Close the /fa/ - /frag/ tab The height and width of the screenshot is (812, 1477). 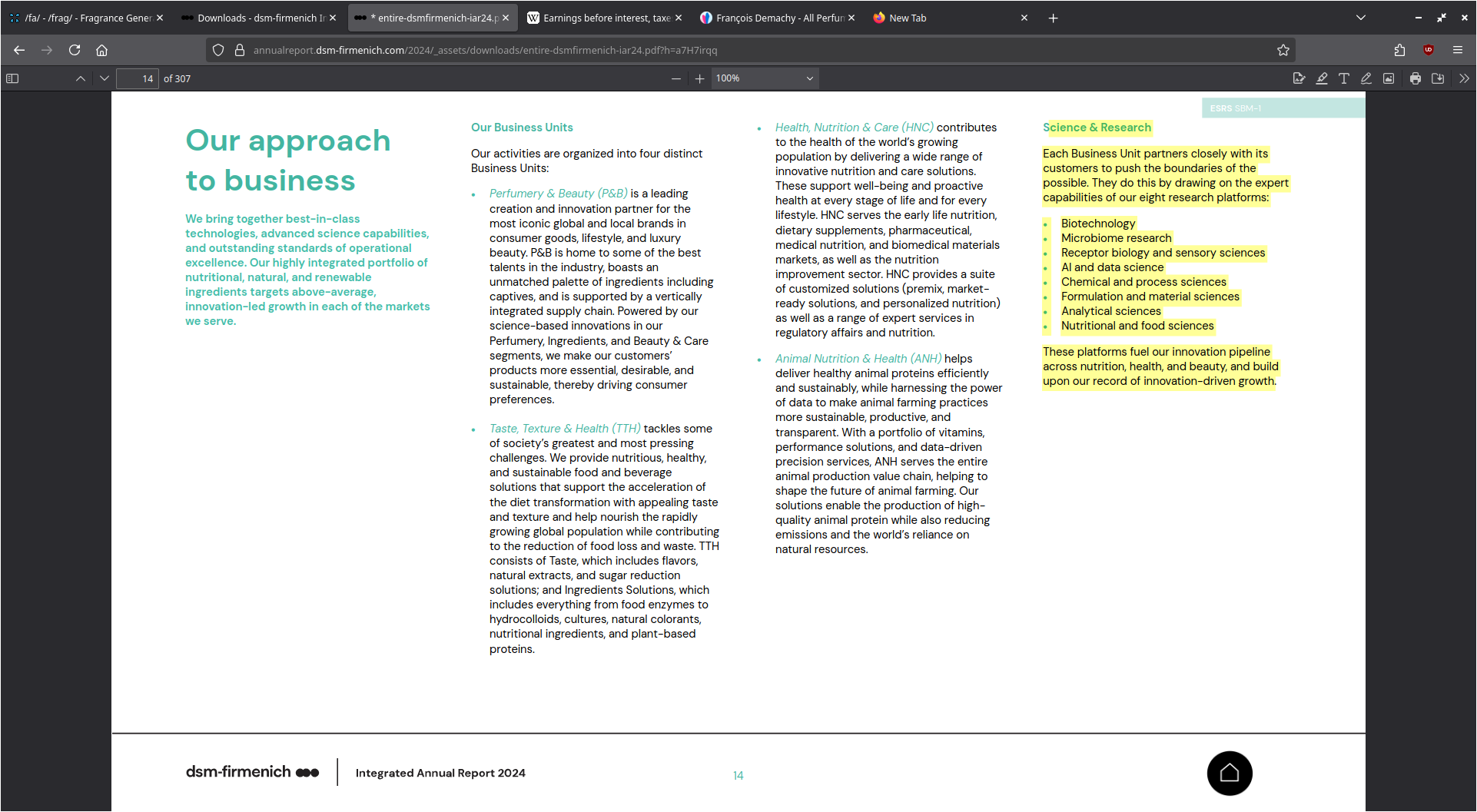pos(160,18)
